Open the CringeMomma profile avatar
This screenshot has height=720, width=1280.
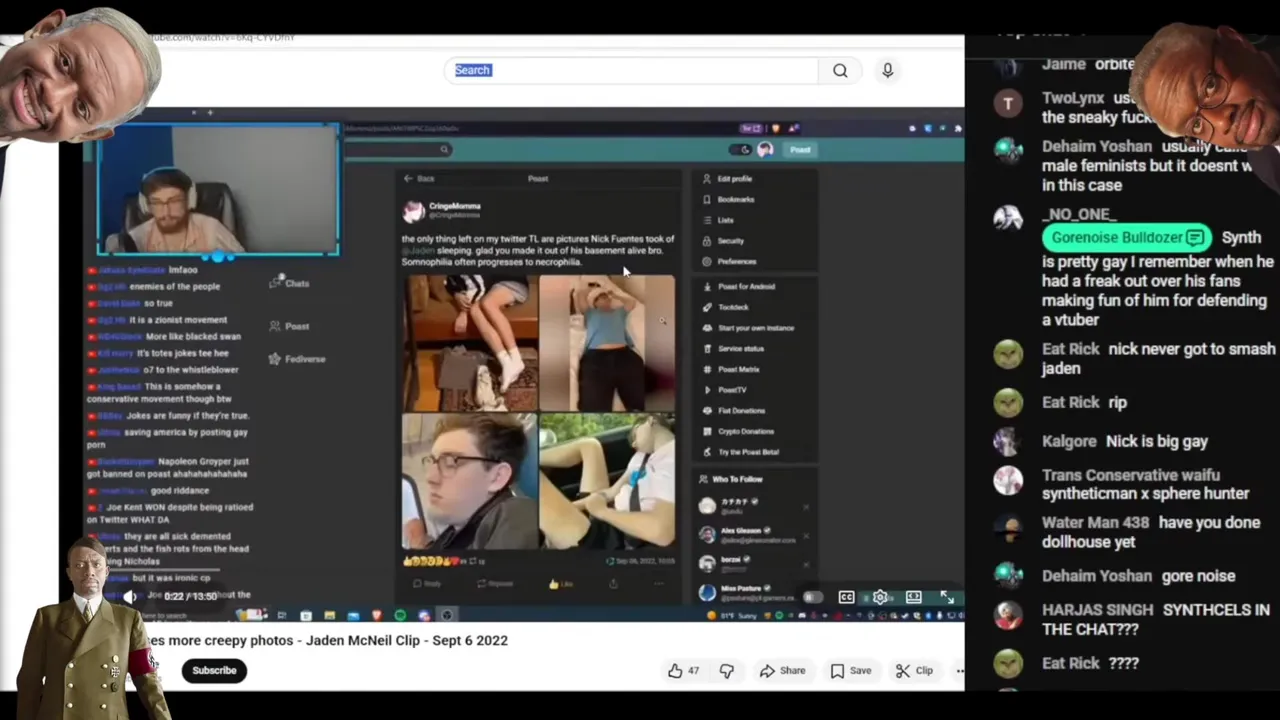coord(412,211)
